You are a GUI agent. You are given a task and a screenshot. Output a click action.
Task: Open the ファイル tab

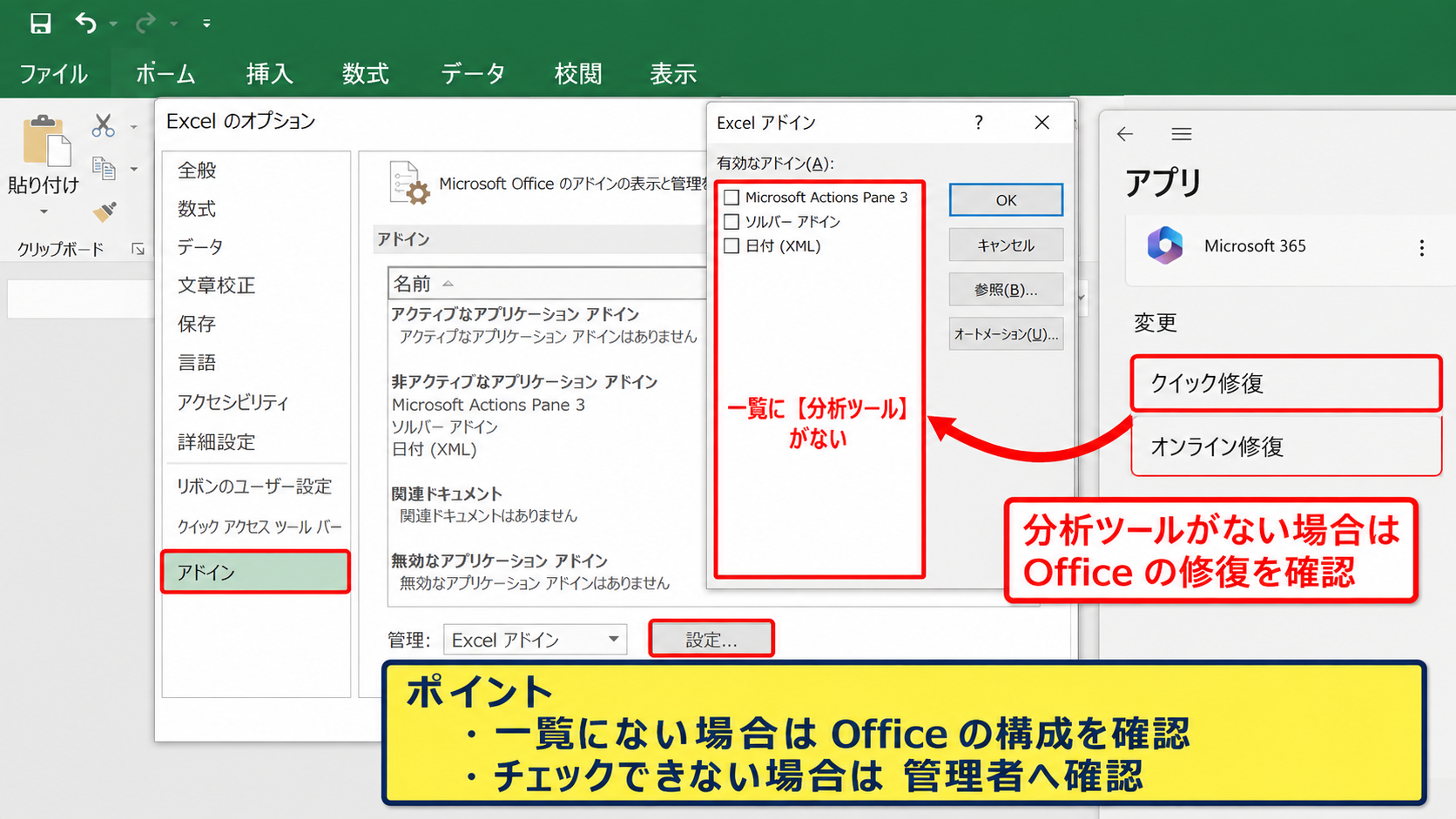(x=54, y=74)
